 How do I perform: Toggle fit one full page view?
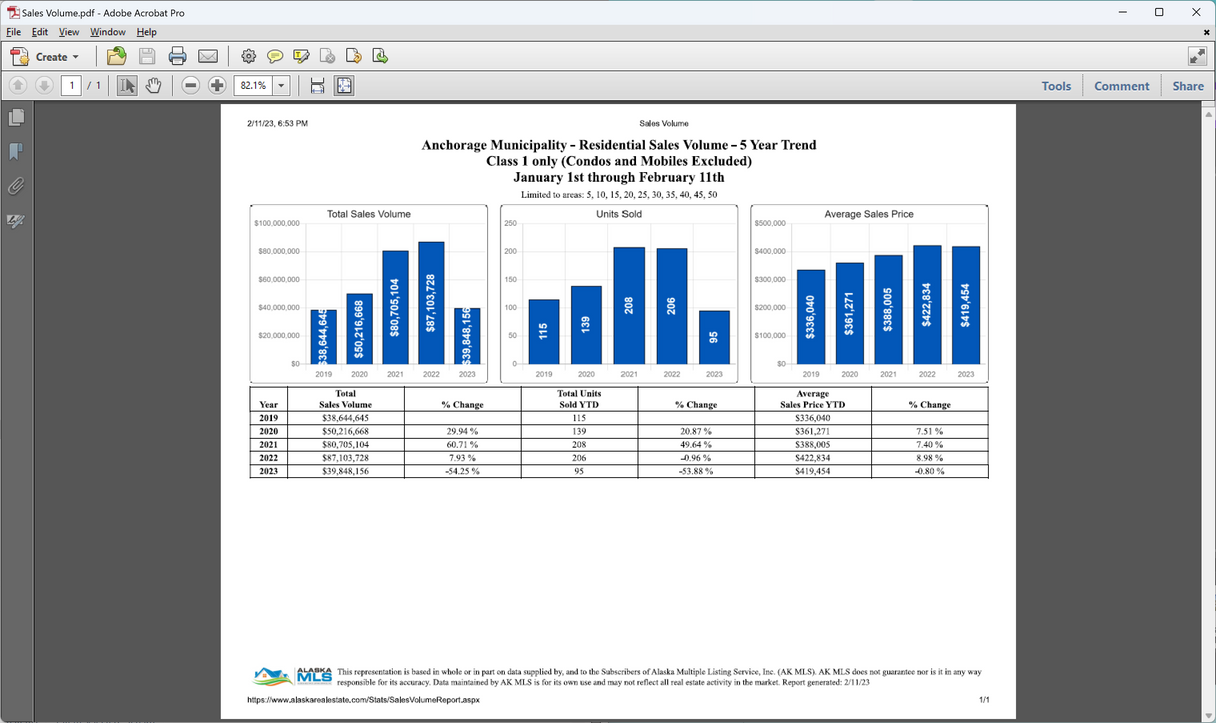[344, 86]
